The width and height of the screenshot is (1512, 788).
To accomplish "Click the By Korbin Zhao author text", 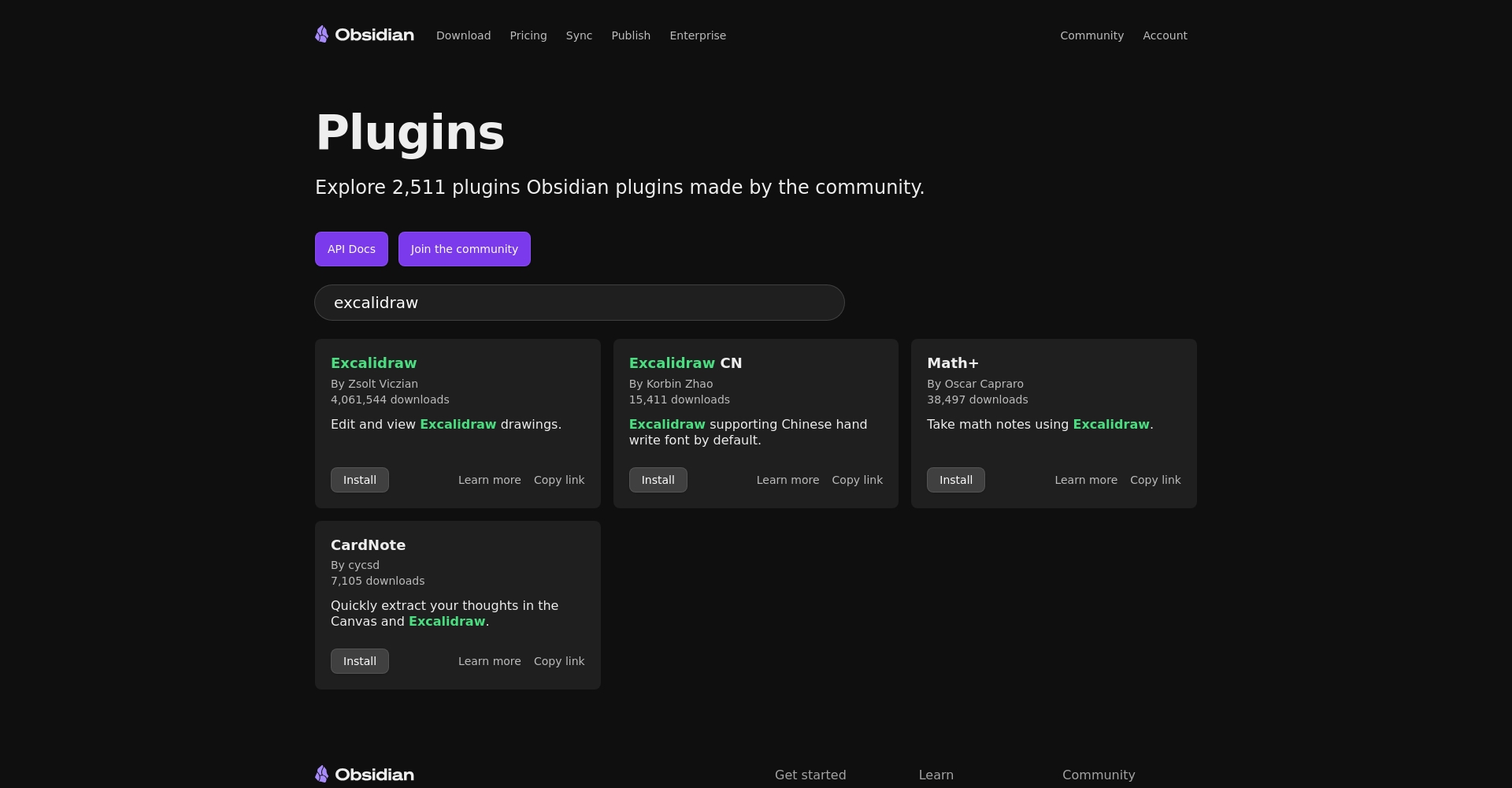I will pos(671,384).
